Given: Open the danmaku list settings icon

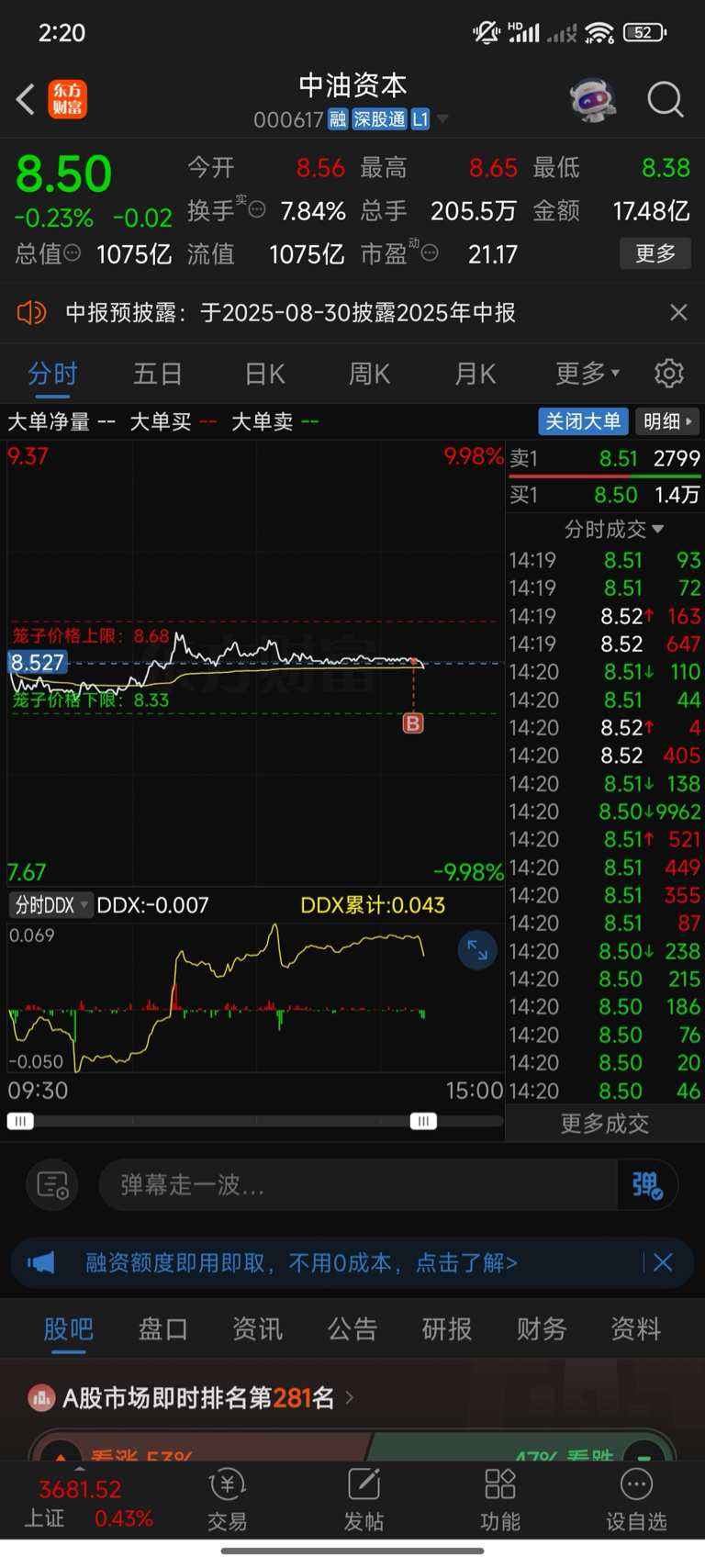Looking at the screenshot, I should 53,1185.
